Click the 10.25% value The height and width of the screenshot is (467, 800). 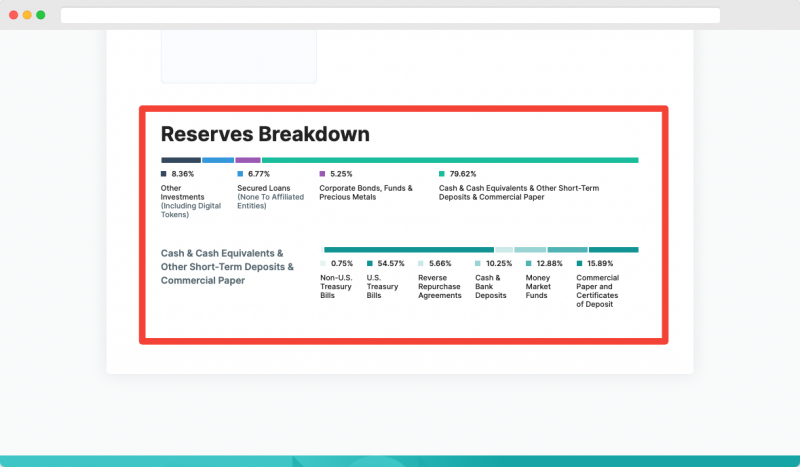[499, 264]
